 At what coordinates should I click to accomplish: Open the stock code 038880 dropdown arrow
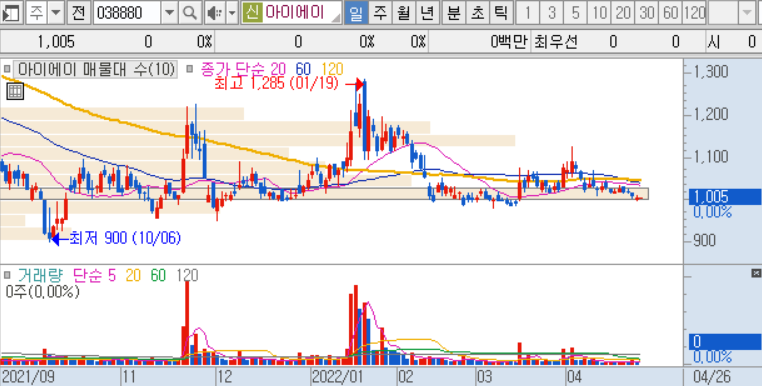click(169, 13)
